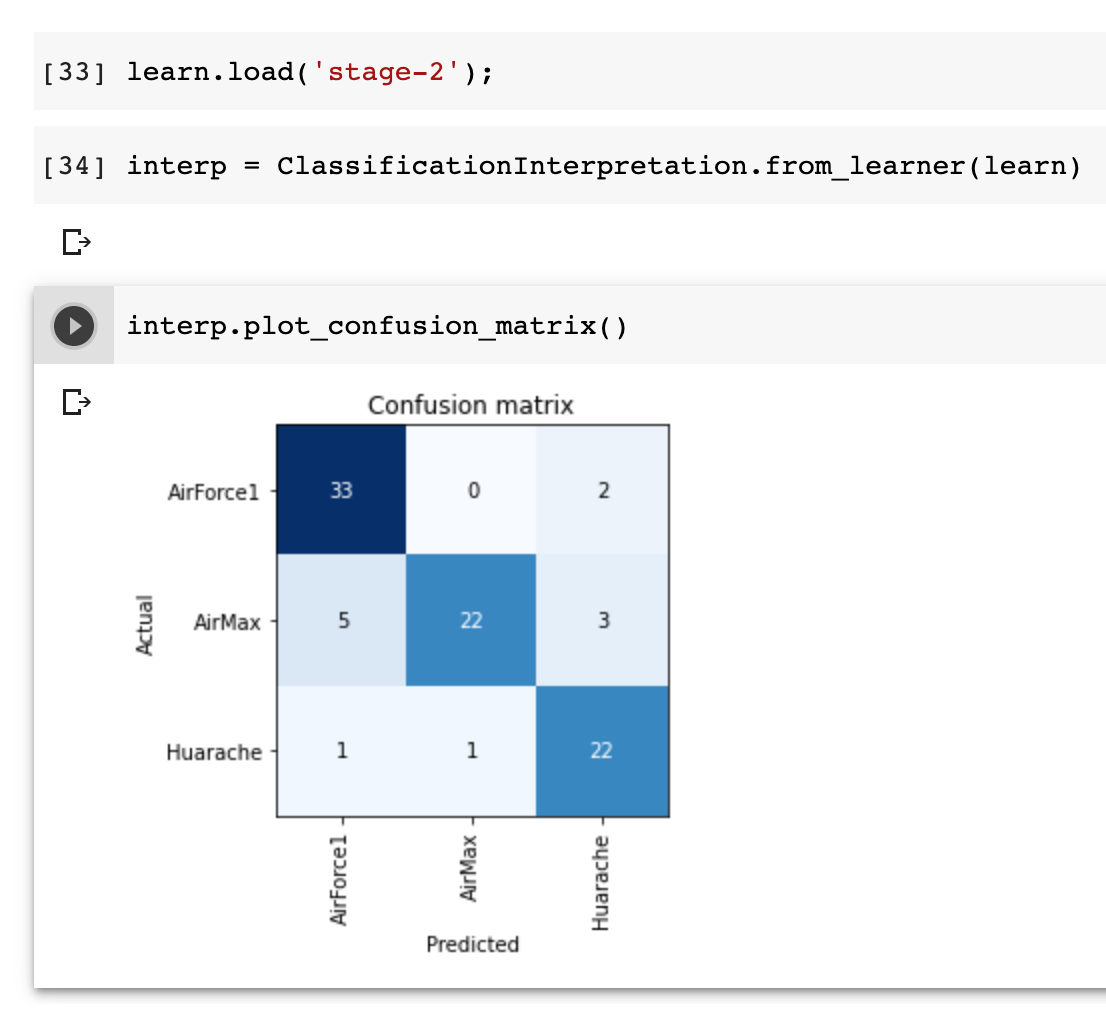Click the run button on the confusion matrix cell
Screen dimensions: 1106x1010
72,324
